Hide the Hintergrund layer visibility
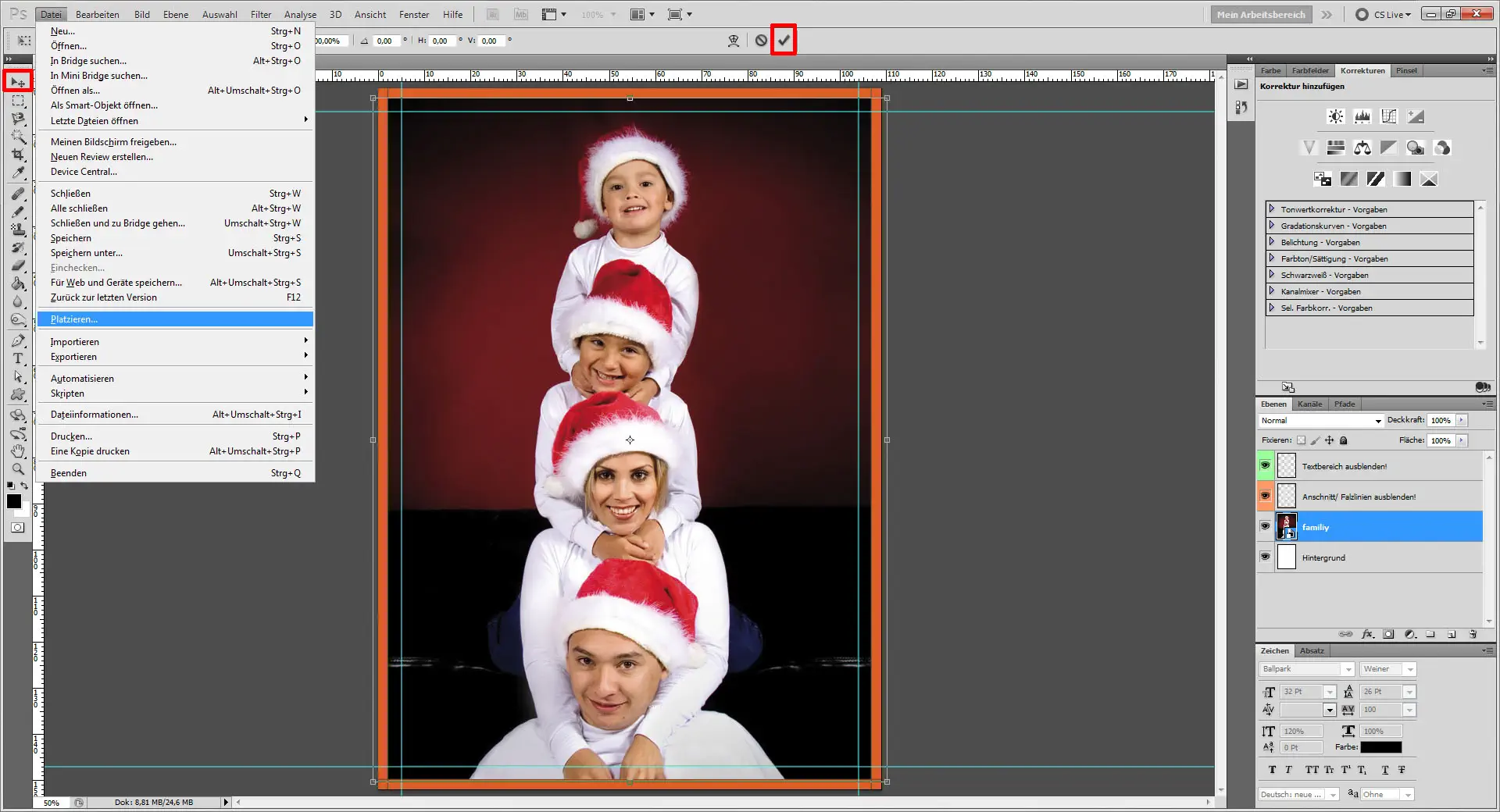The width and height of the screenshot is (1500, 812). click(1266, 557)
